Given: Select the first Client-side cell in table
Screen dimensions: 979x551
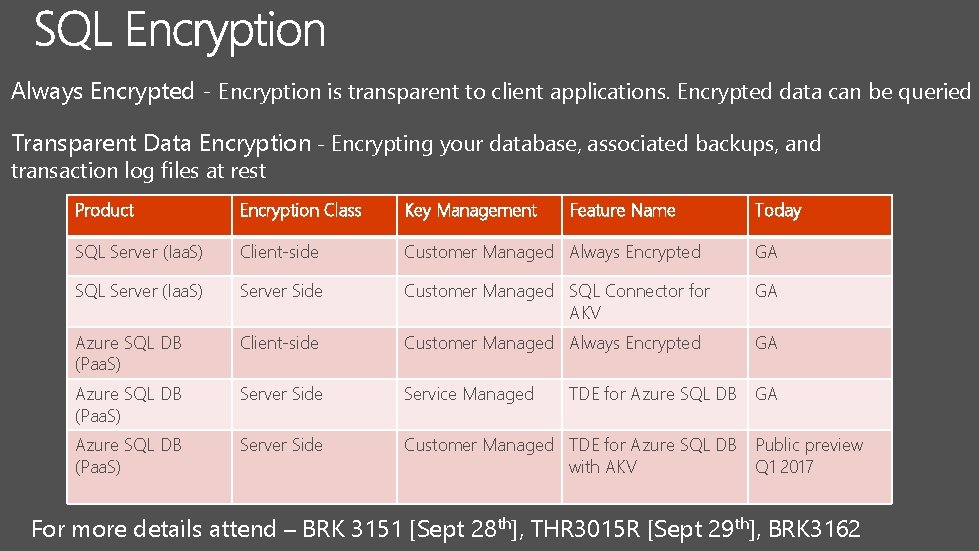Looking at the screenshot, I should pyautogui.click(x=314, y=256).
